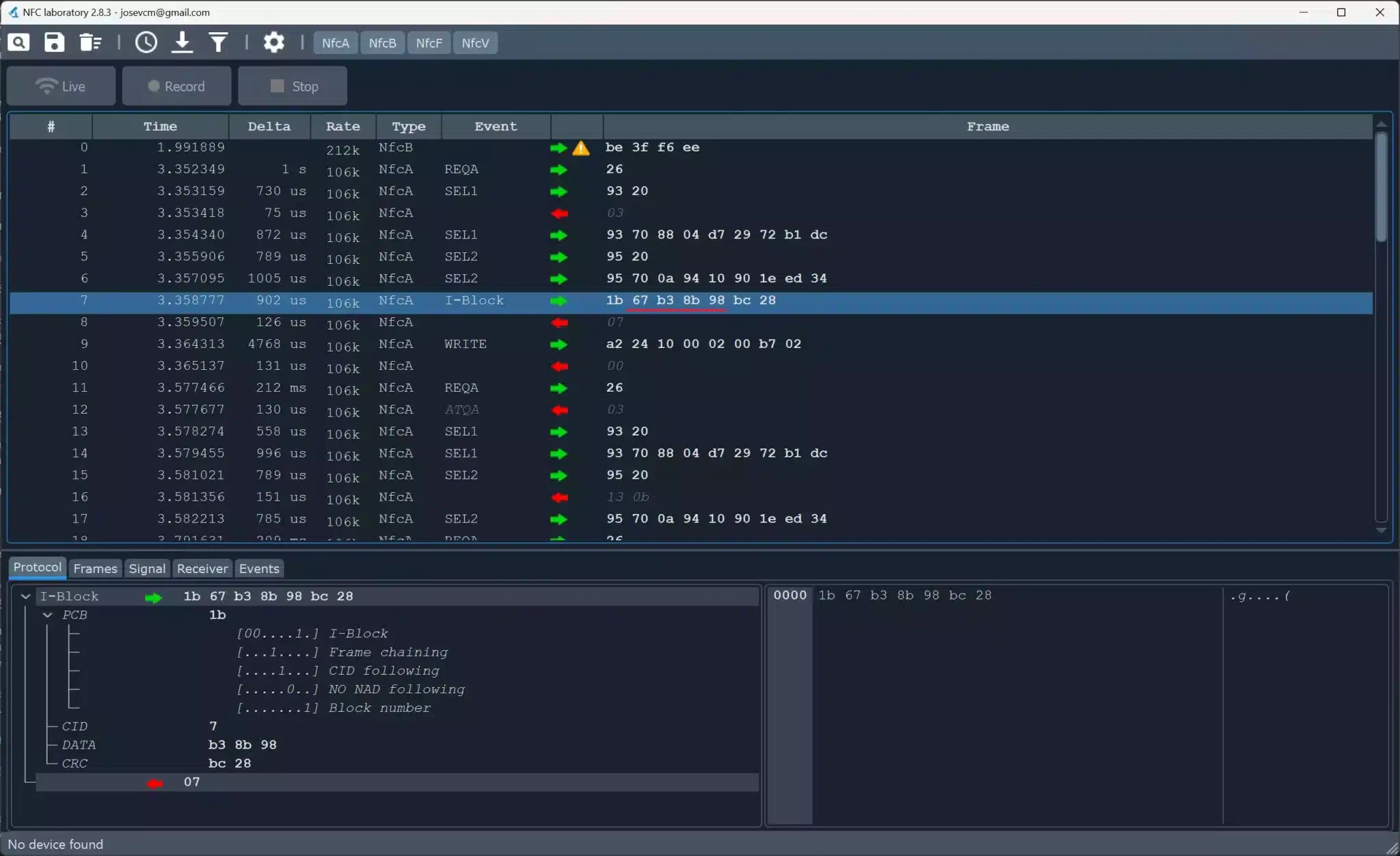Click the Type column header
The image size is (1400, 856).
pos(409,126)
